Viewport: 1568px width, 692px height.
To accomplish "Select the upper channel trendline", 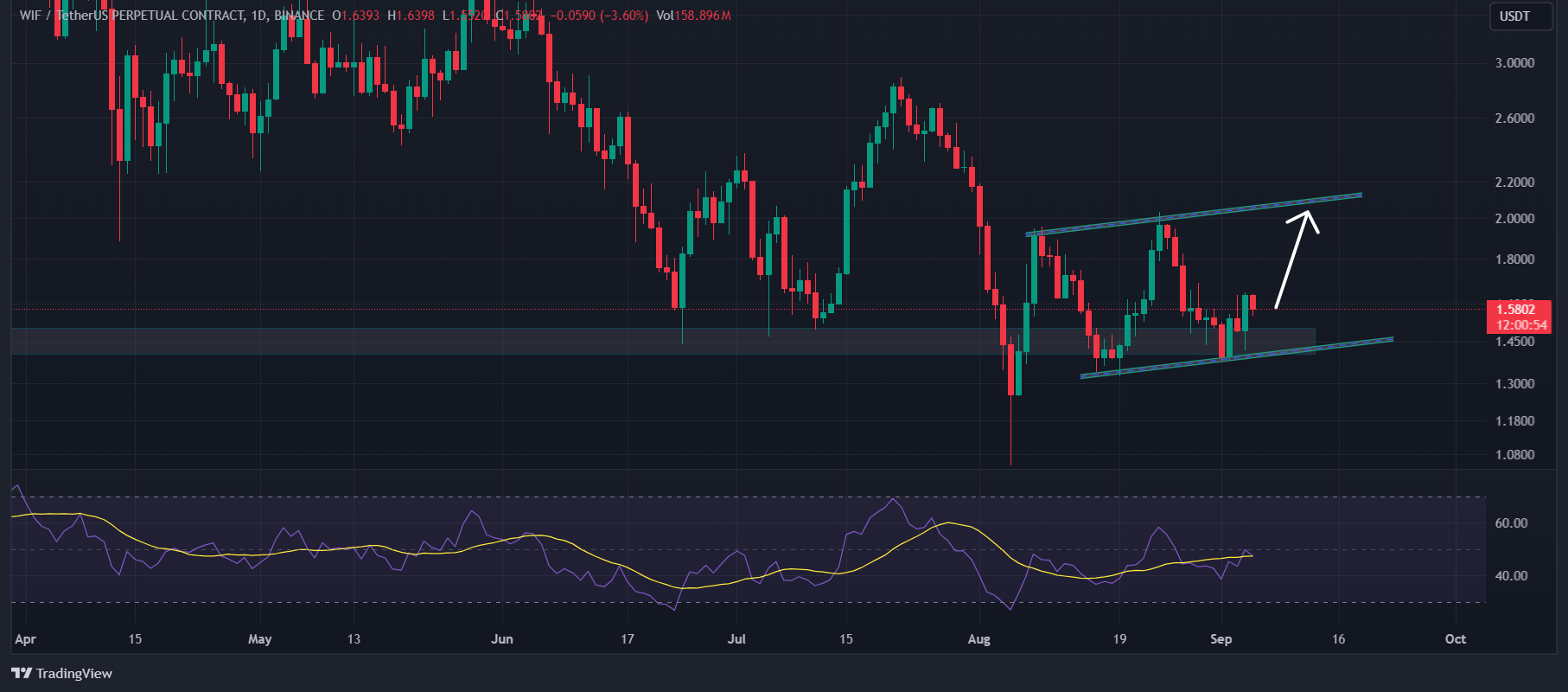I will click(x=1193, y=215).
